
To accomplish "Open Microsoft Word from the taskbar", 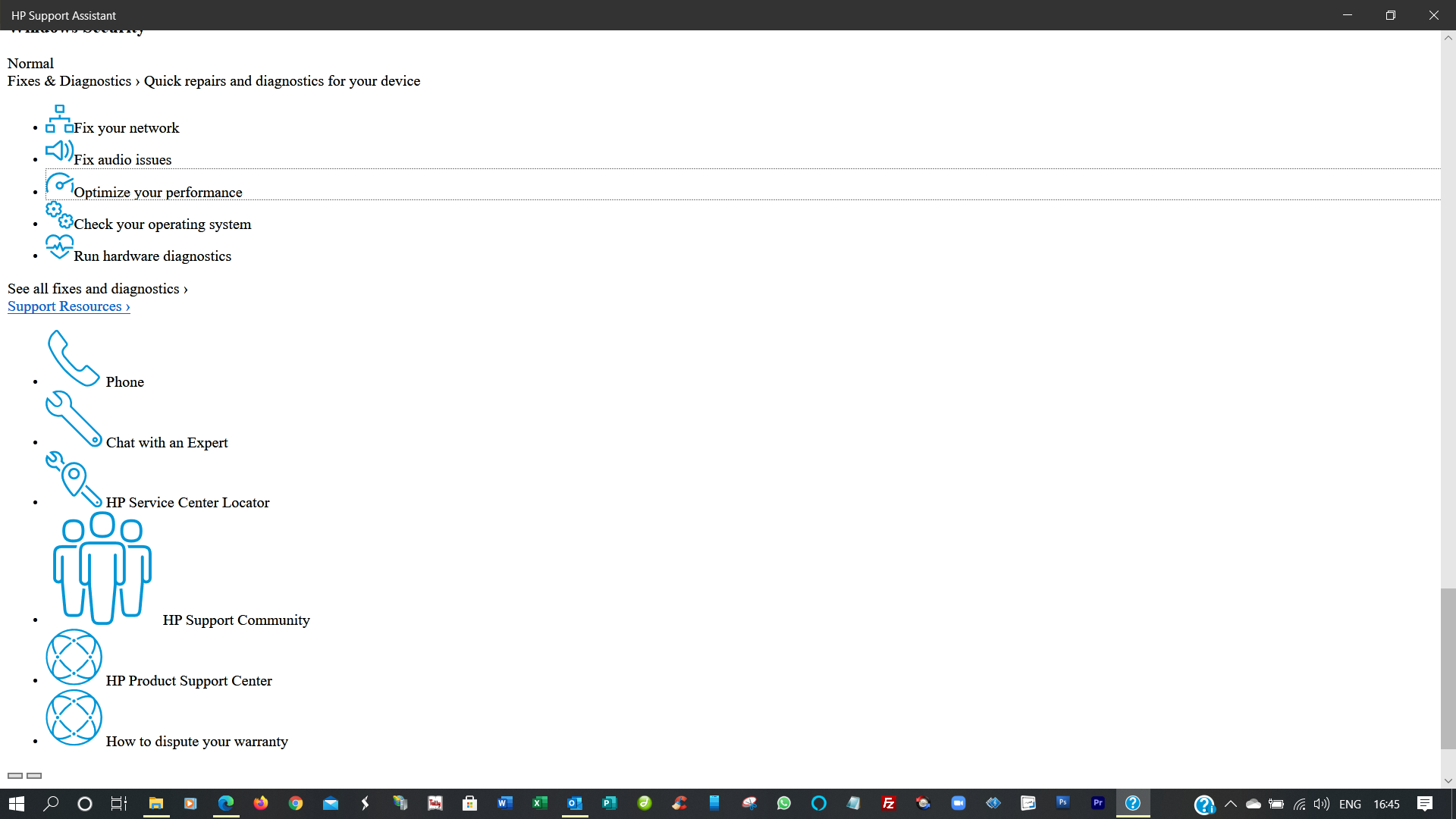I will (x=505, y=803).
